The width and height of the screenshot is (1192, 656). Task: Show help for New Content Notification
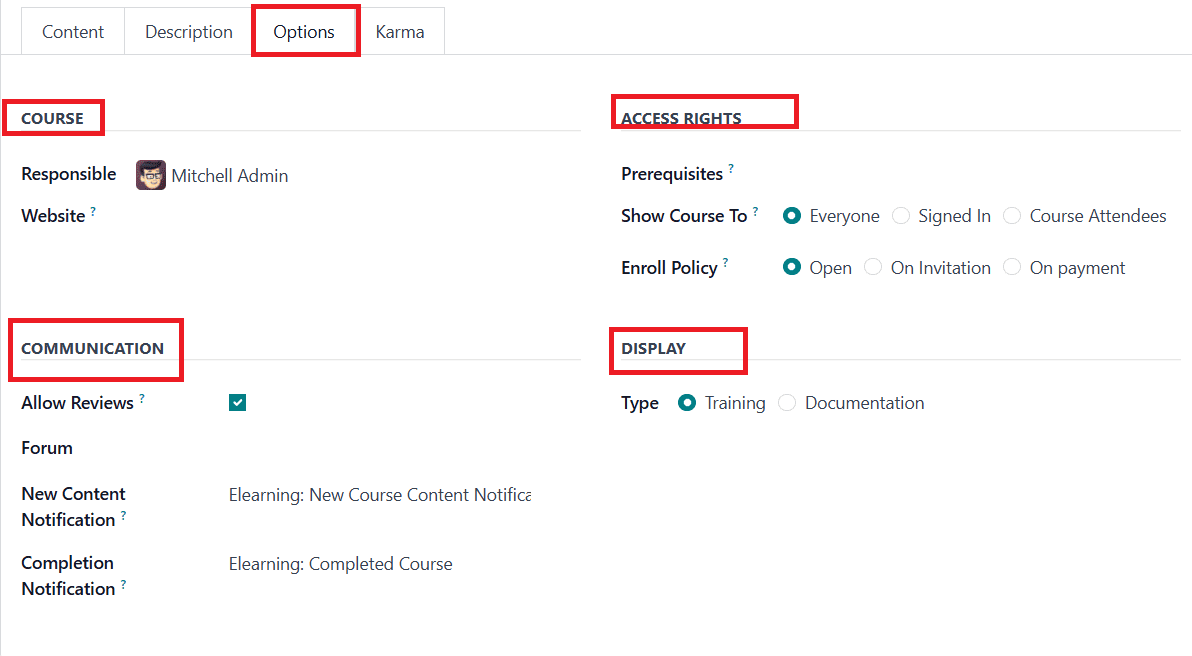123,515
